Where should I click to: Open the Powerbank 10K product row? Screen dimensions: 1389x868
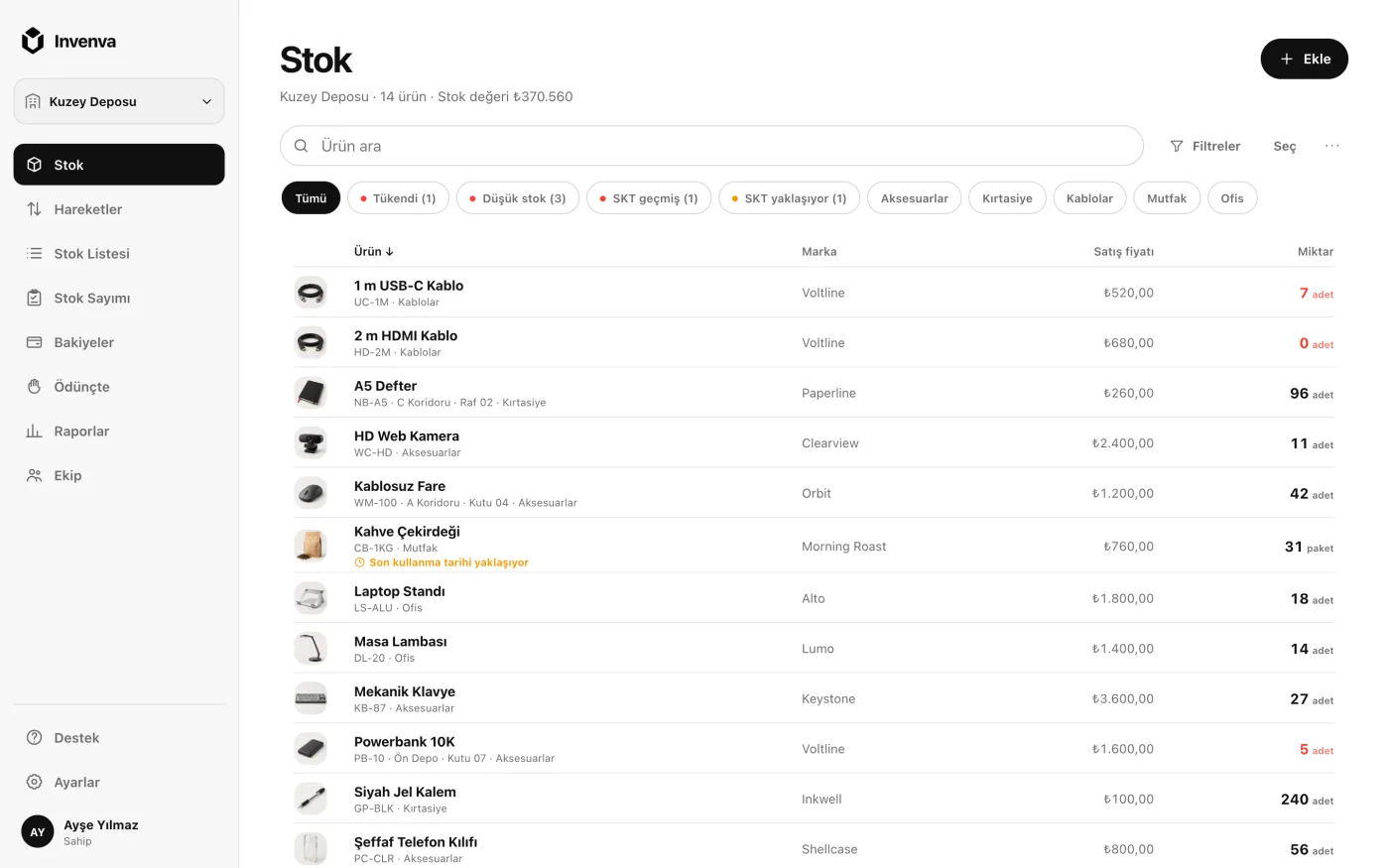coord(814,749)
